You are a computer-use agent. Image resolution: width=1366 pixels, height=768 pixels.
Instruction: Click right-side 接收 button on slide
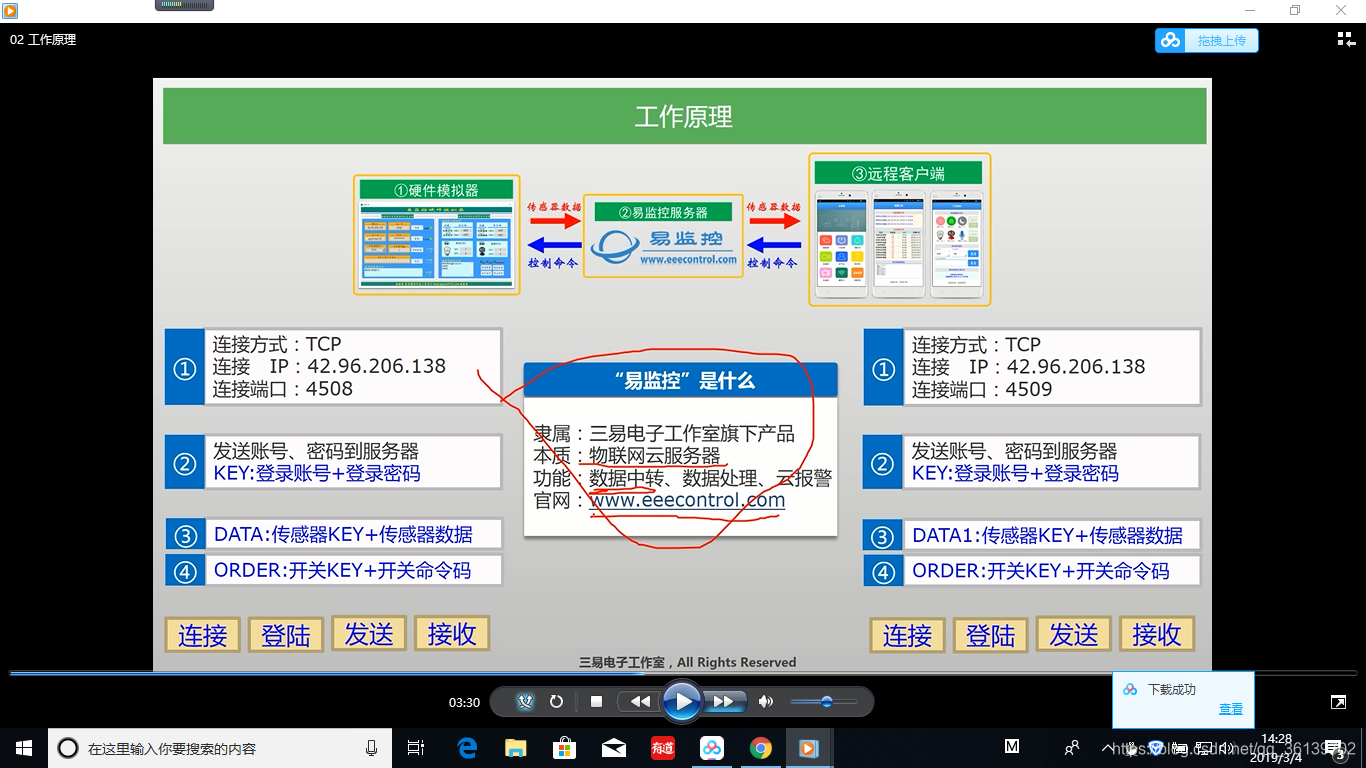click(x=1157, y=634)
